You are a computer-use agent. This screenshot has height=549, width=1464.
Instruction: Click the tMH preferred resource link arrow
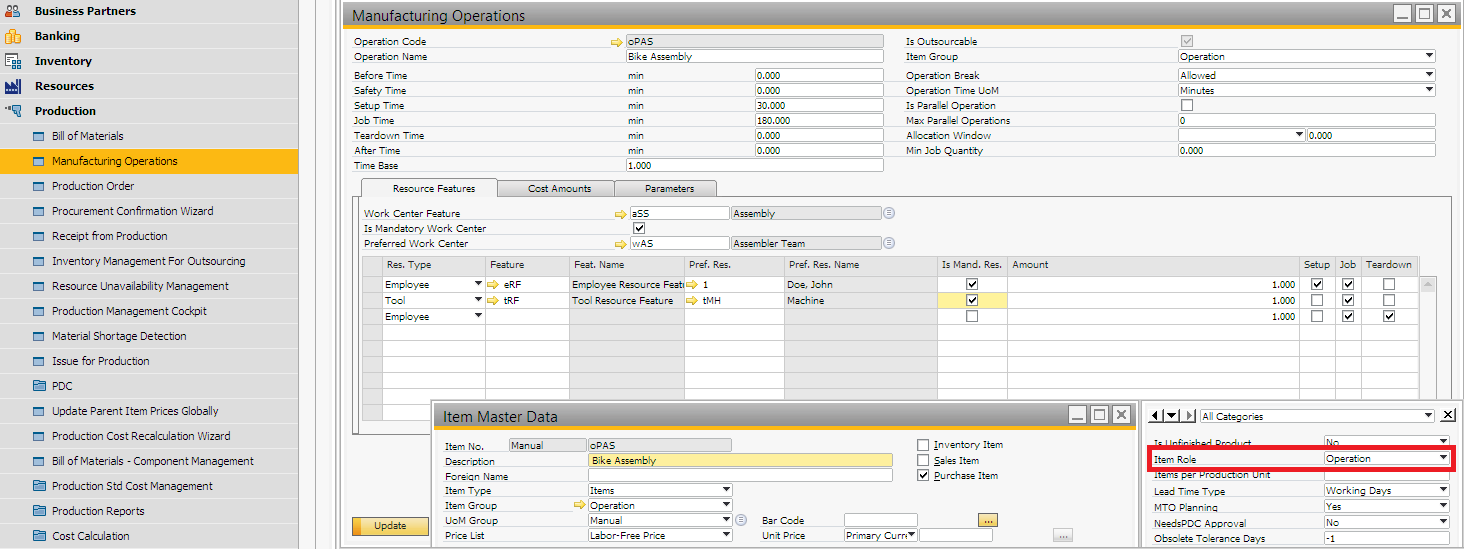point(692,301)
